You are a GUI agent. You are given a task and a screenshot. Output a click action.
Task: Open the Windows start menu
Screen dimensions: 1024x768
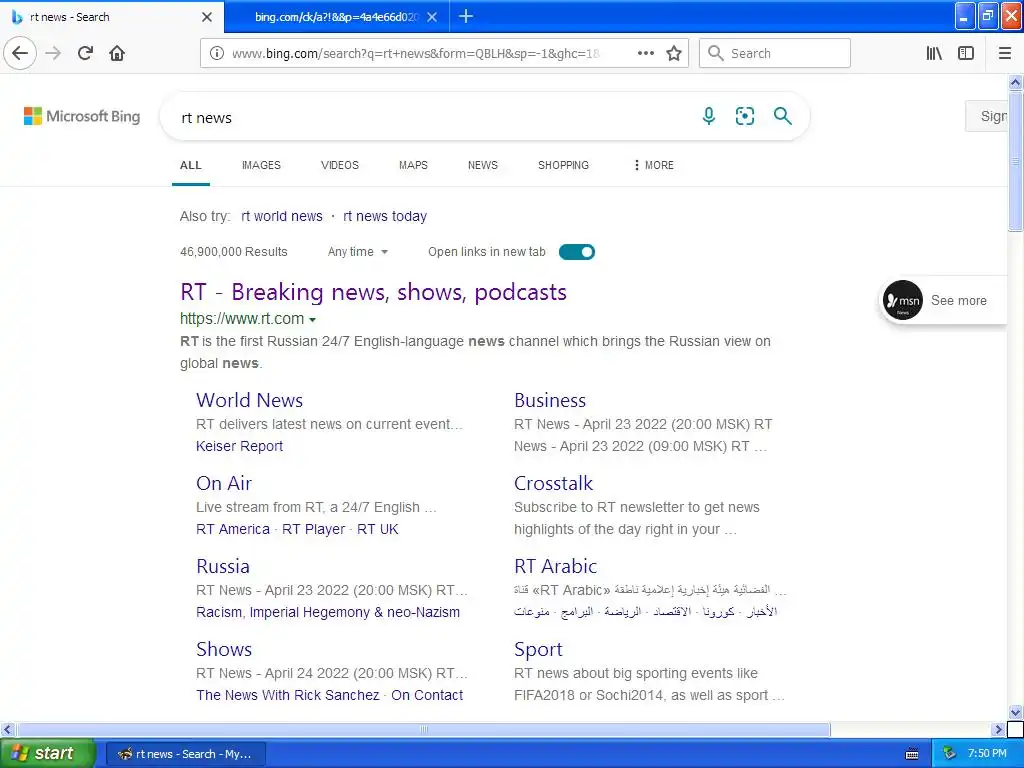point(48,754)
